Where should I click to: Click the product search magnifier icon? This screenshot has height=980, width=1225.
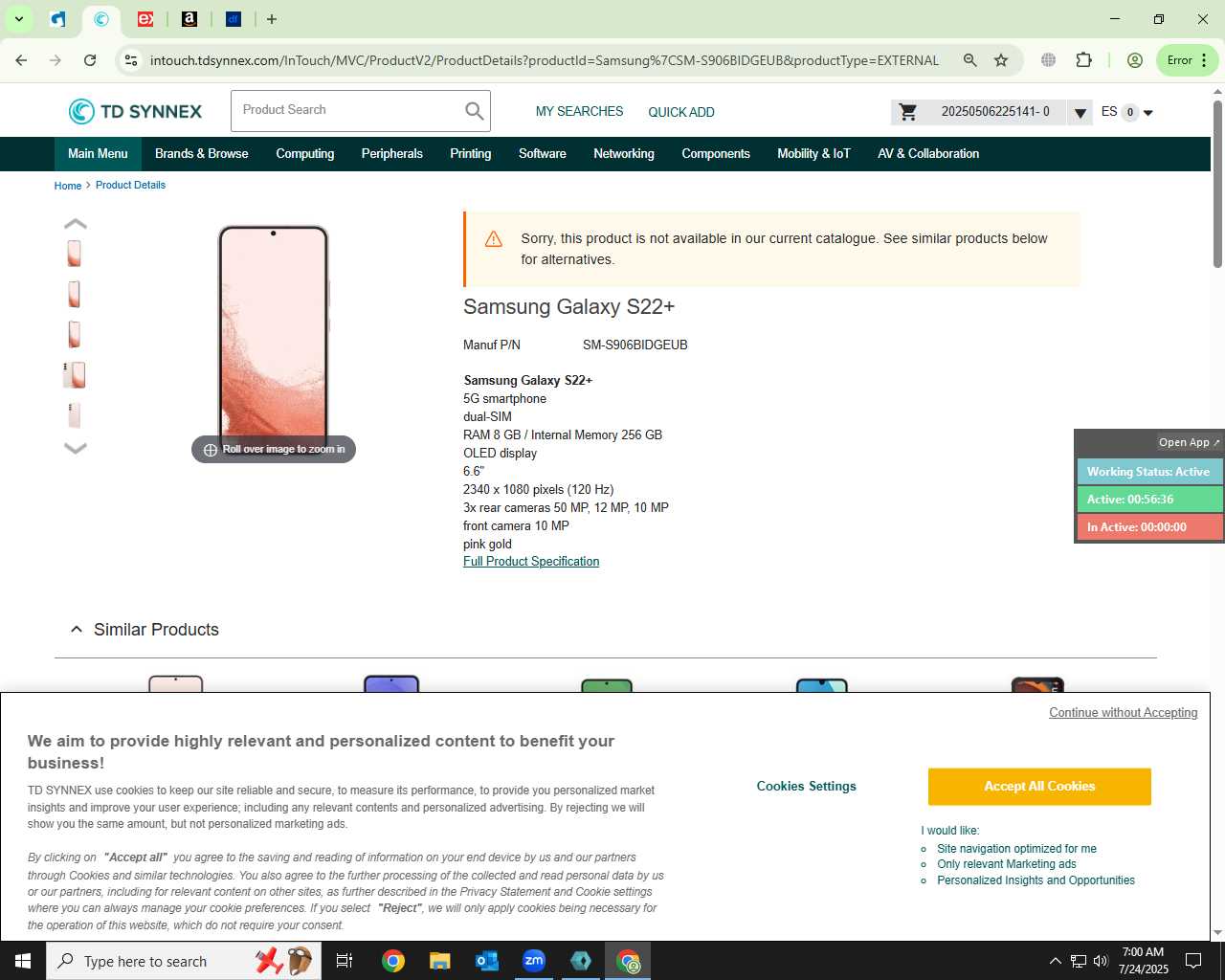coord(474,111)
